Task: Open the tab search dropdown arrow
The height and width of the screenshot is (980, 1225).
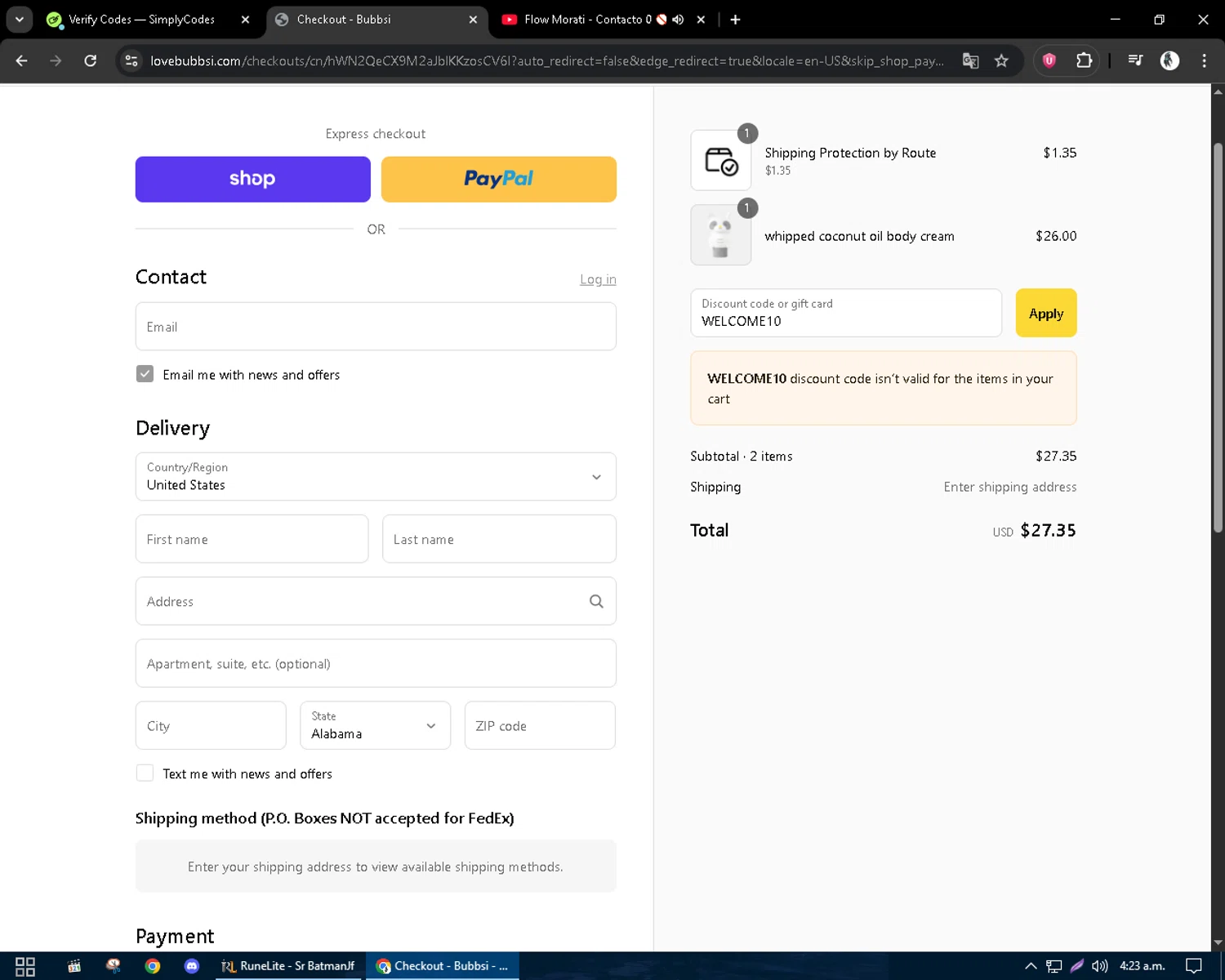Action: click(x=20, y=20)
